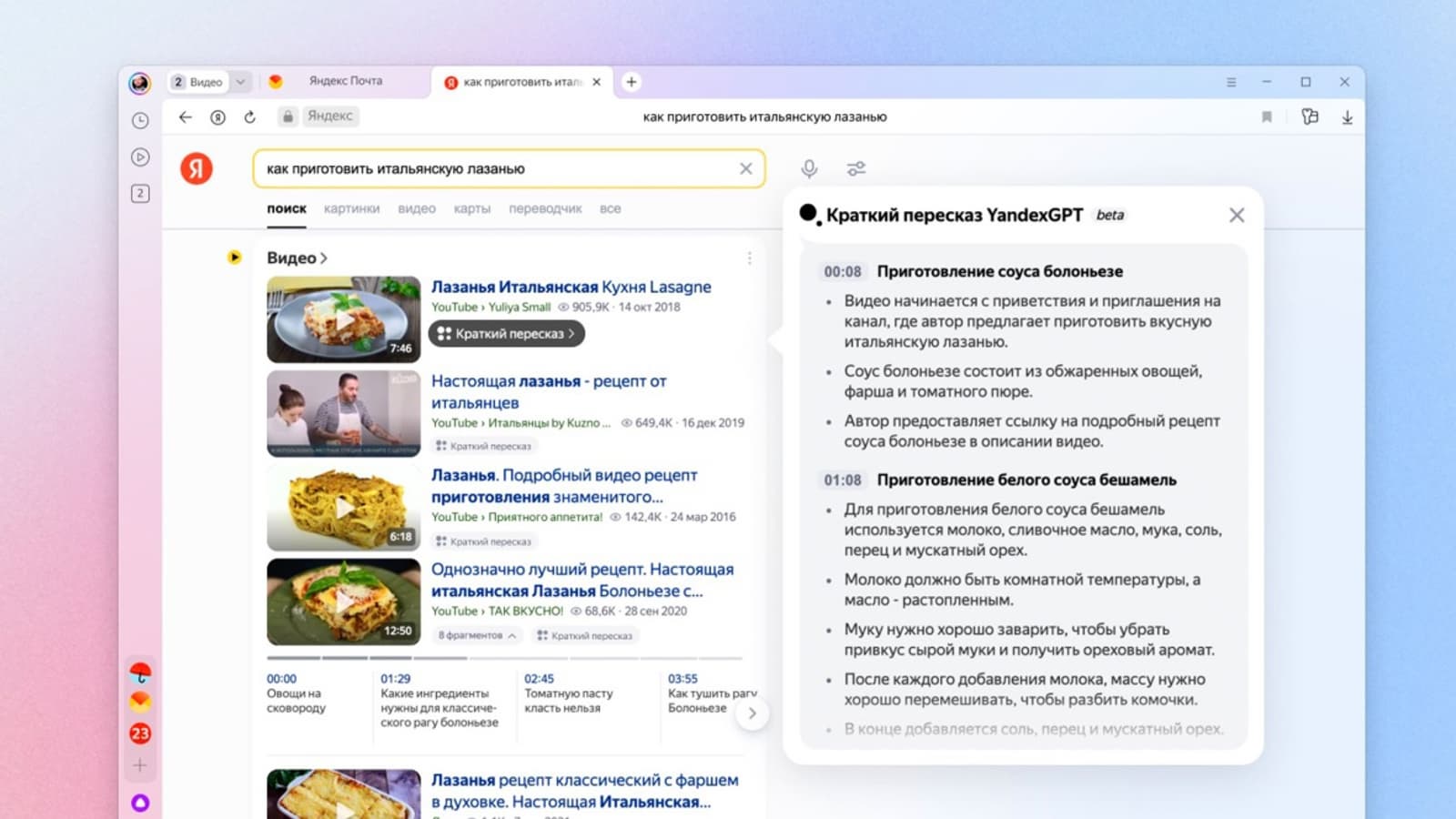Expand the tab group dropdown arrow
This screenshot has height=819, width=1456.
pos(240,82)
